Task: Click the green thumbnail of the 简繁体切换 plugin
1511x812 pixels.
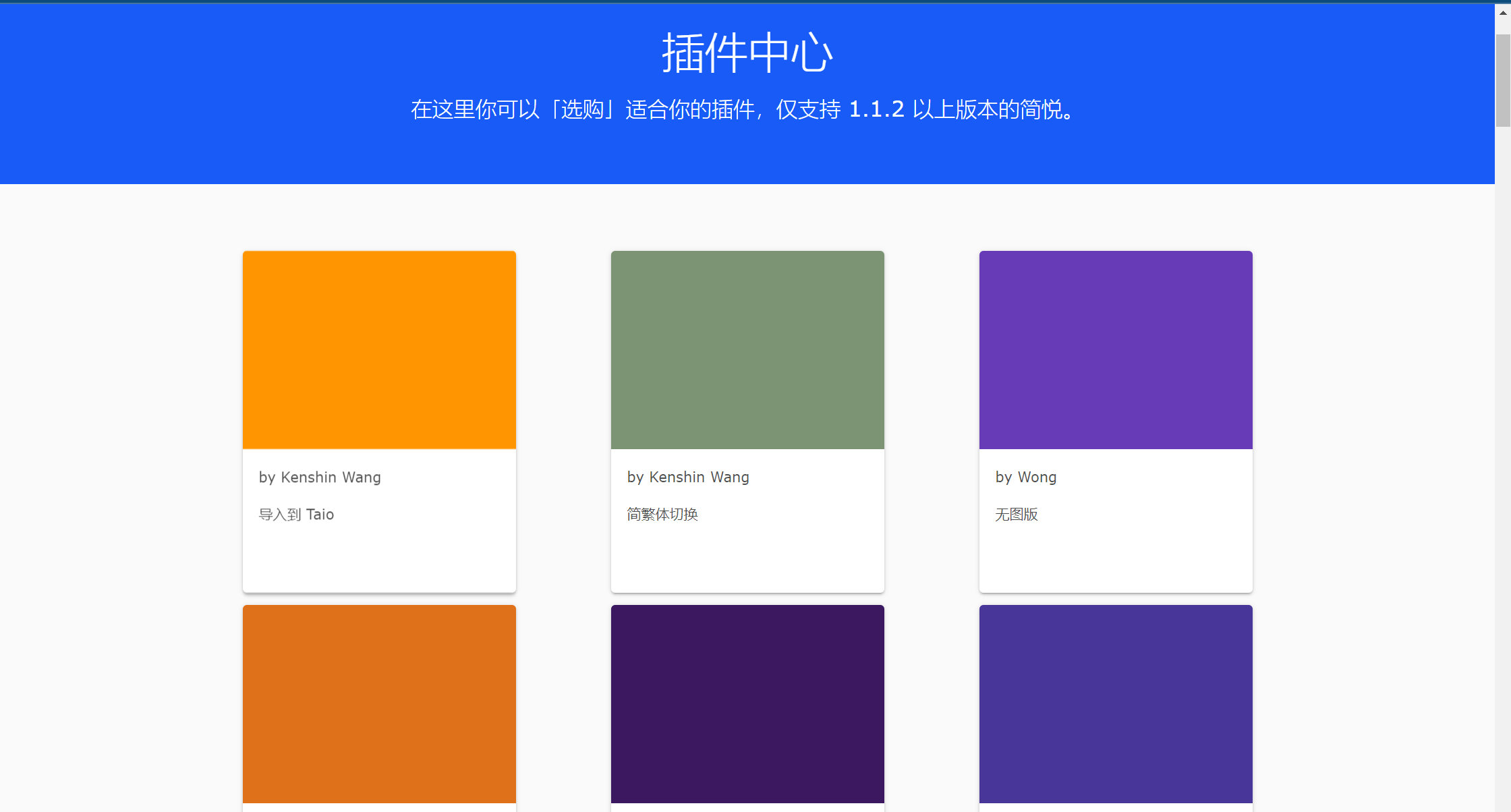Action: coord(747,349)
